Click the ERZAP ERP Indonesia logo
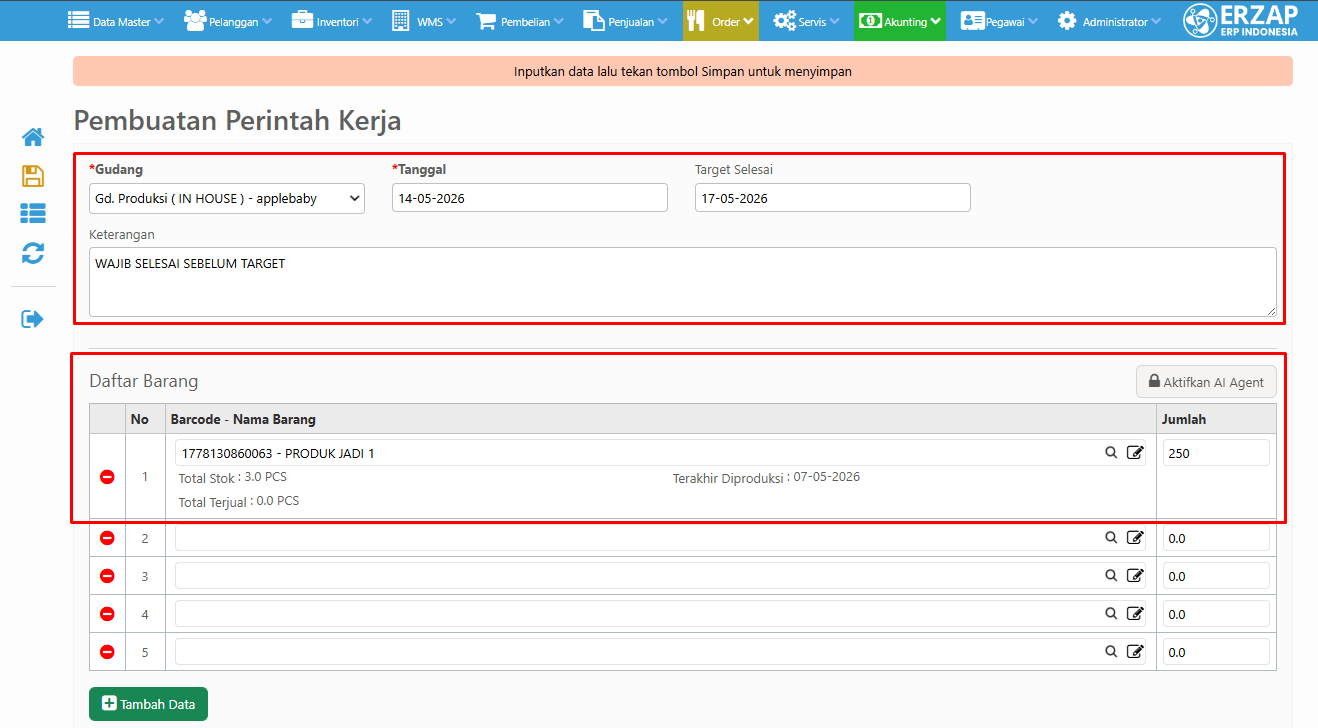 (1240, 20)
